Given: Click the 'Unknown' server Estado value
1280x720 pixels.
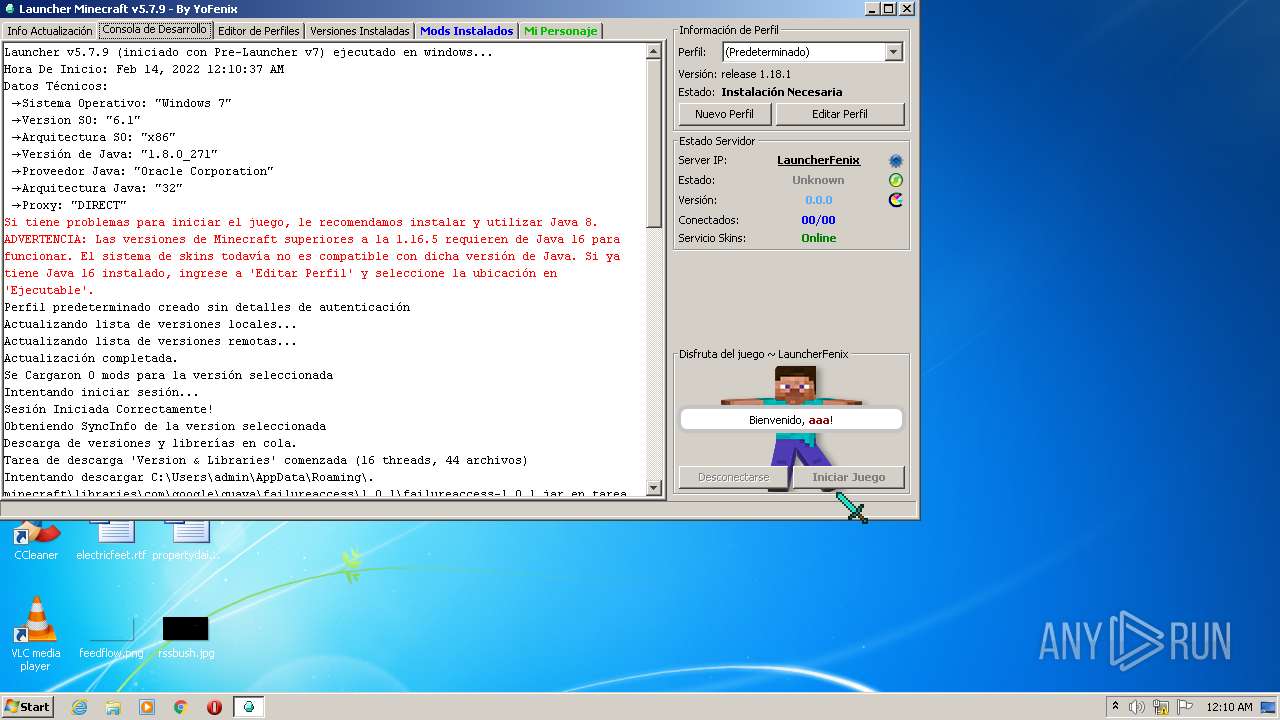Looking at the screenshot, I should (x=818, y=180).
